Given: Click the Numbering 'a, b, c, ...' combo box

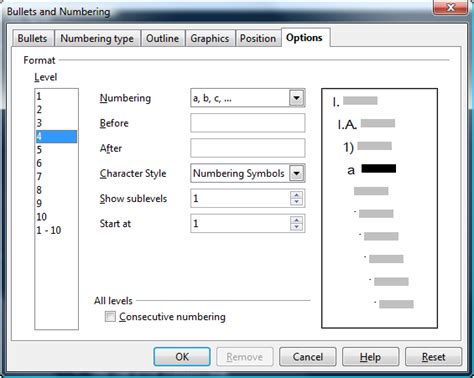Looking at the screenshot, I should coord(247,98).
